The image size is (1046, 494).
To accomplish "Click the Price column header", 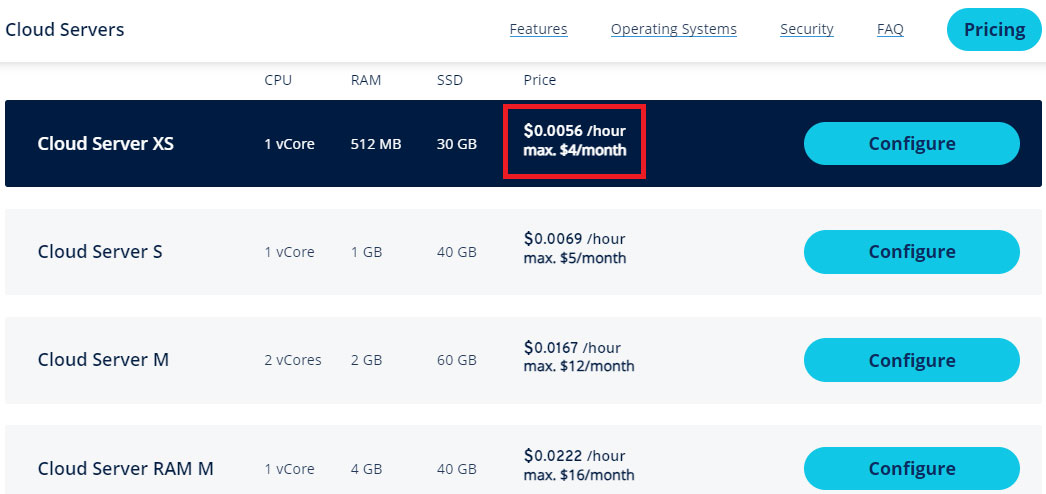I will click(540, 80).
